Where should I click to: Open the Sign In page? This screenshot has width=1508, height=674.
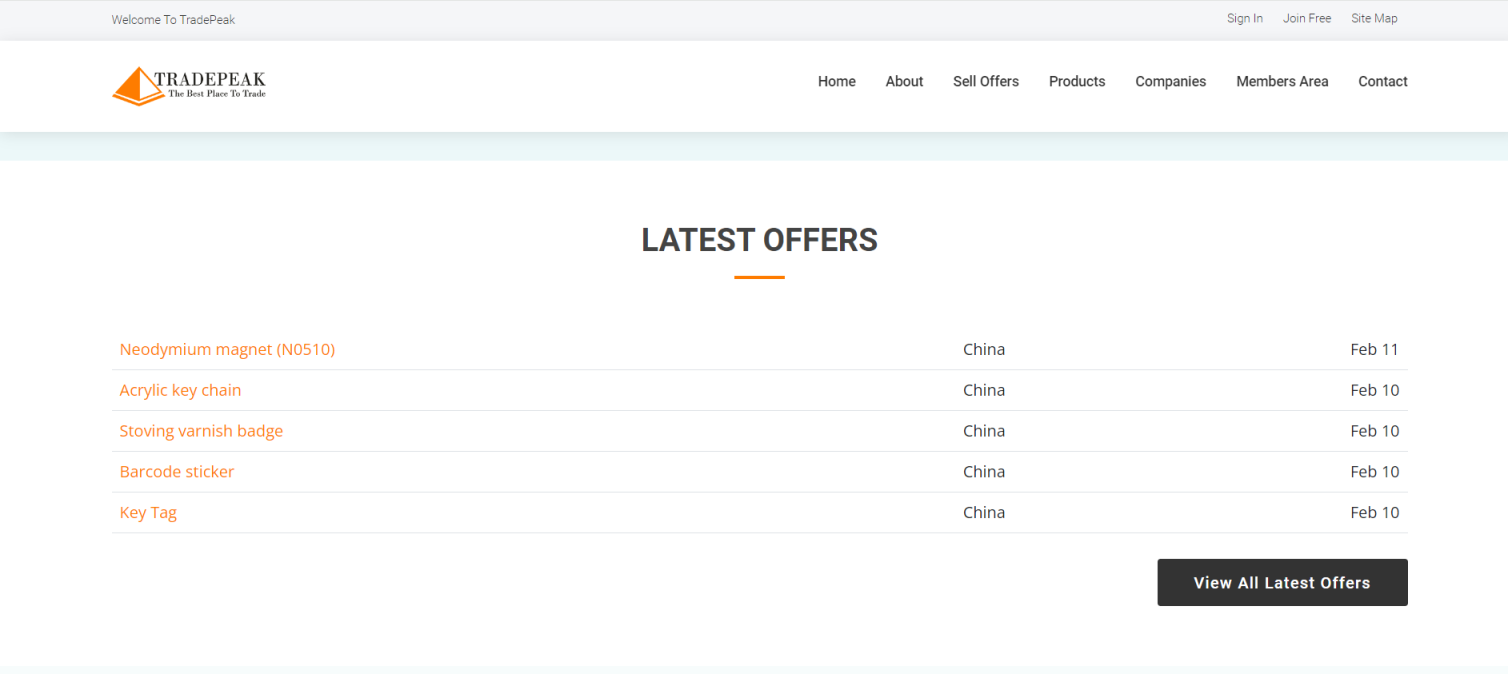pyautogui.click(x=1244, y=18)
